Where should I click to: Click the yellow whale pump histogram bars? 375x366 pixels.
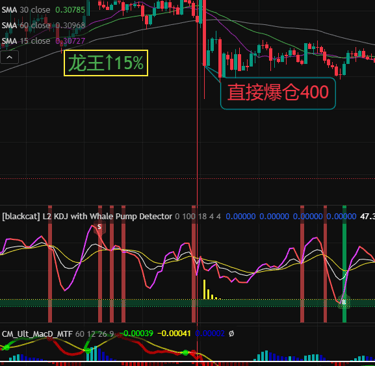211,290
